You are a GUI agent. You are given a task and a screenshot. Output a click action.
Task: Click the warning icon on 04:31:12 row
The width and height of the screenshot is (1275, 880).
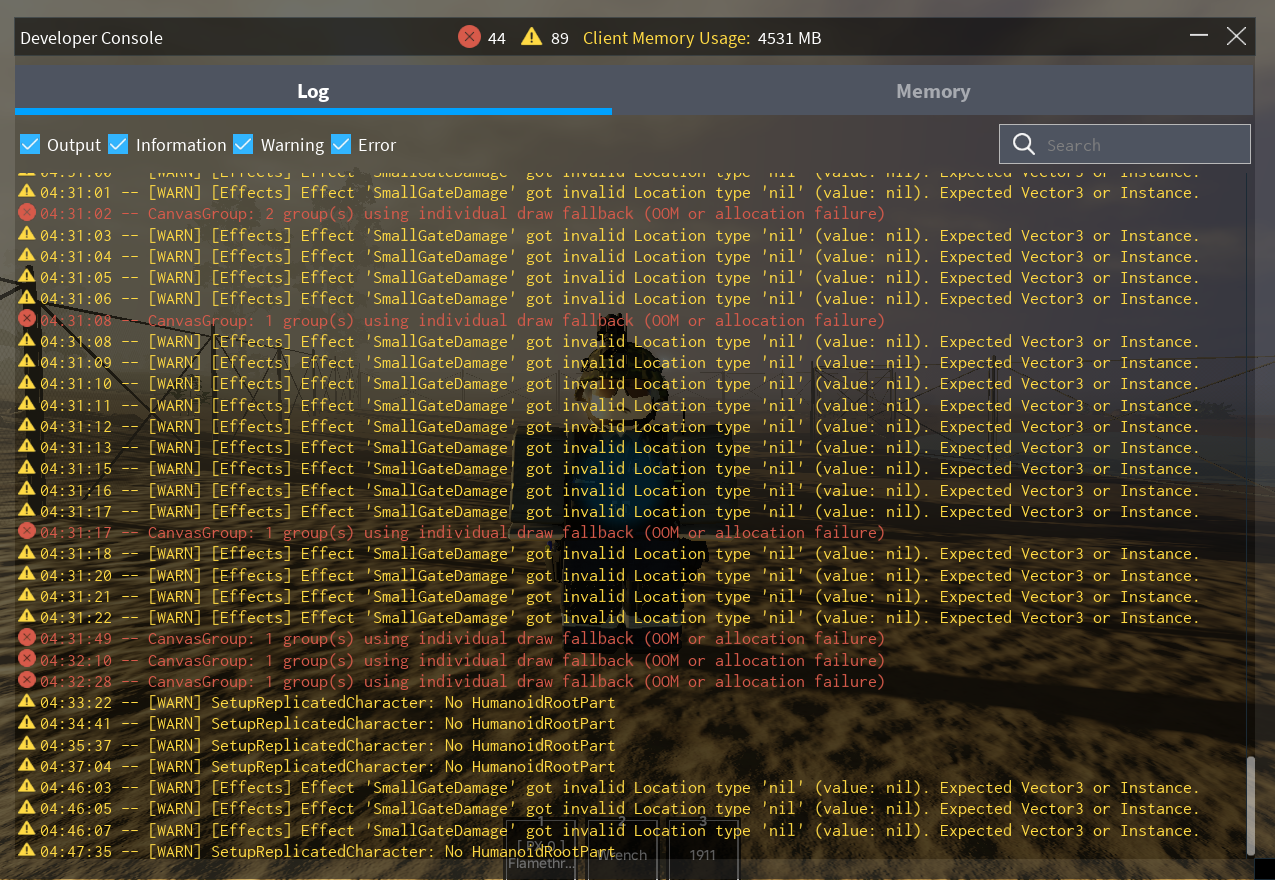point(27,425)
